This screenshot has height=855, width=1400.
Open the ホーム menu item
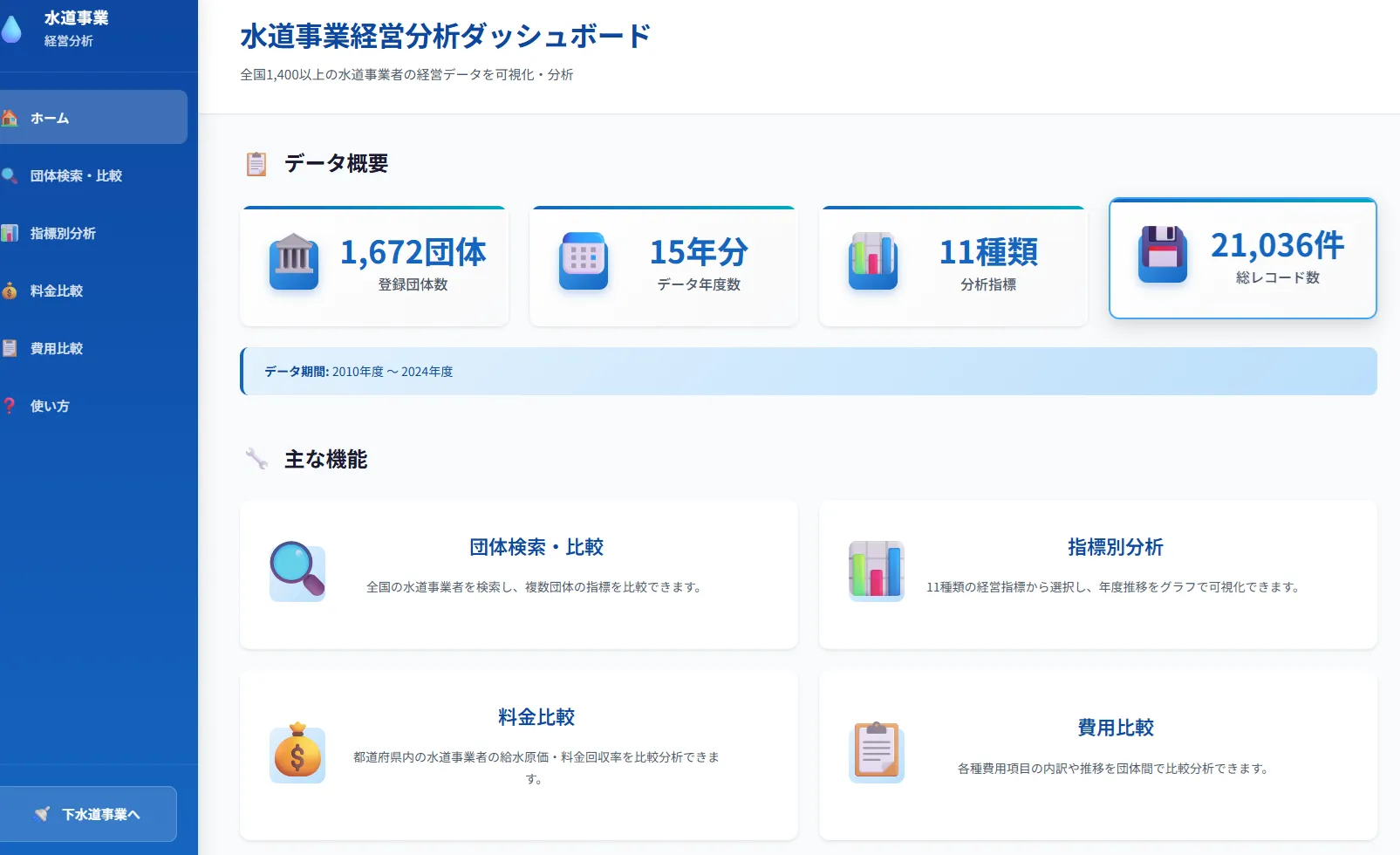[93, 117]
